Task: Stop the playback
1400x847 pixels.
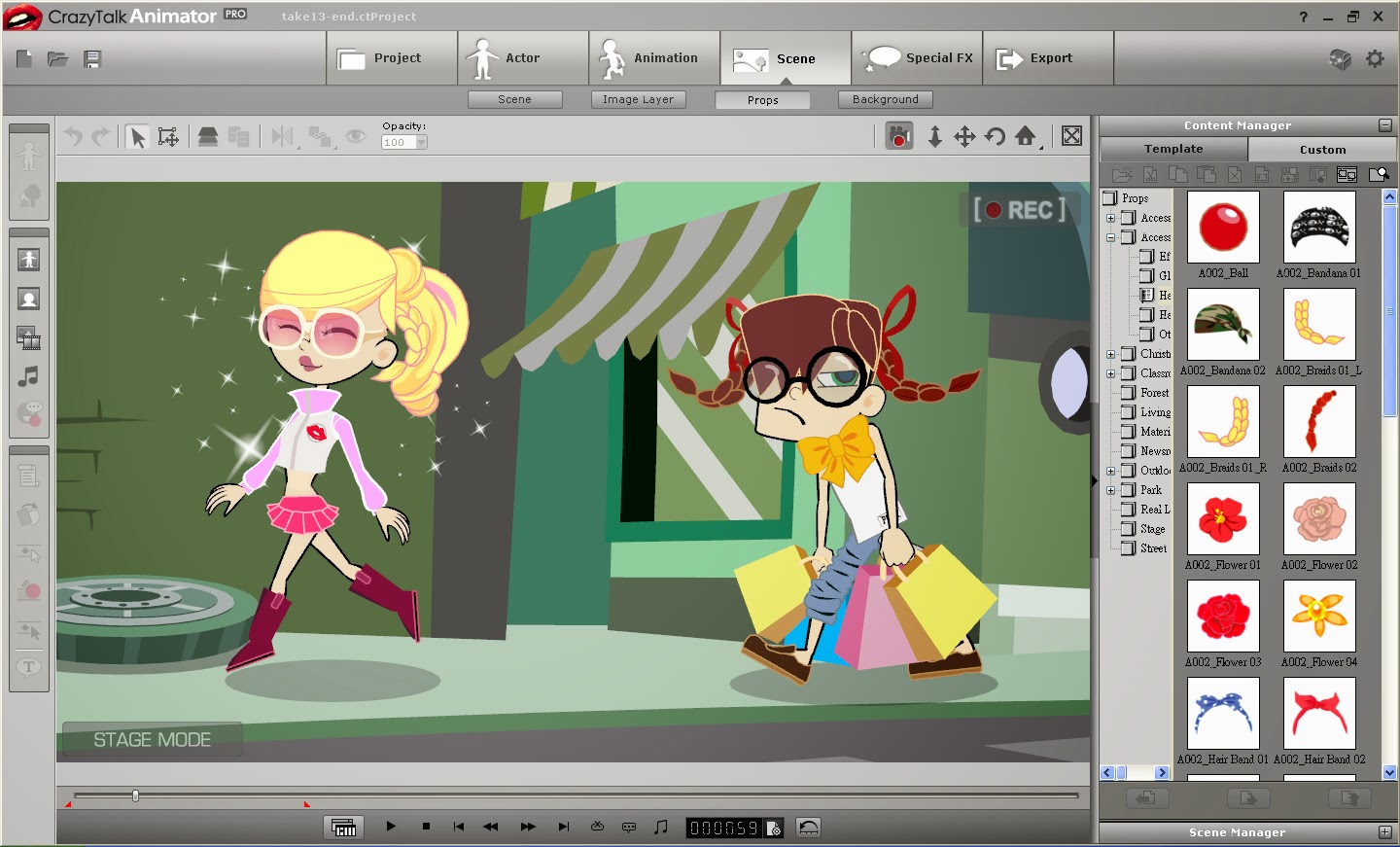Action: [x=426, y=827]
